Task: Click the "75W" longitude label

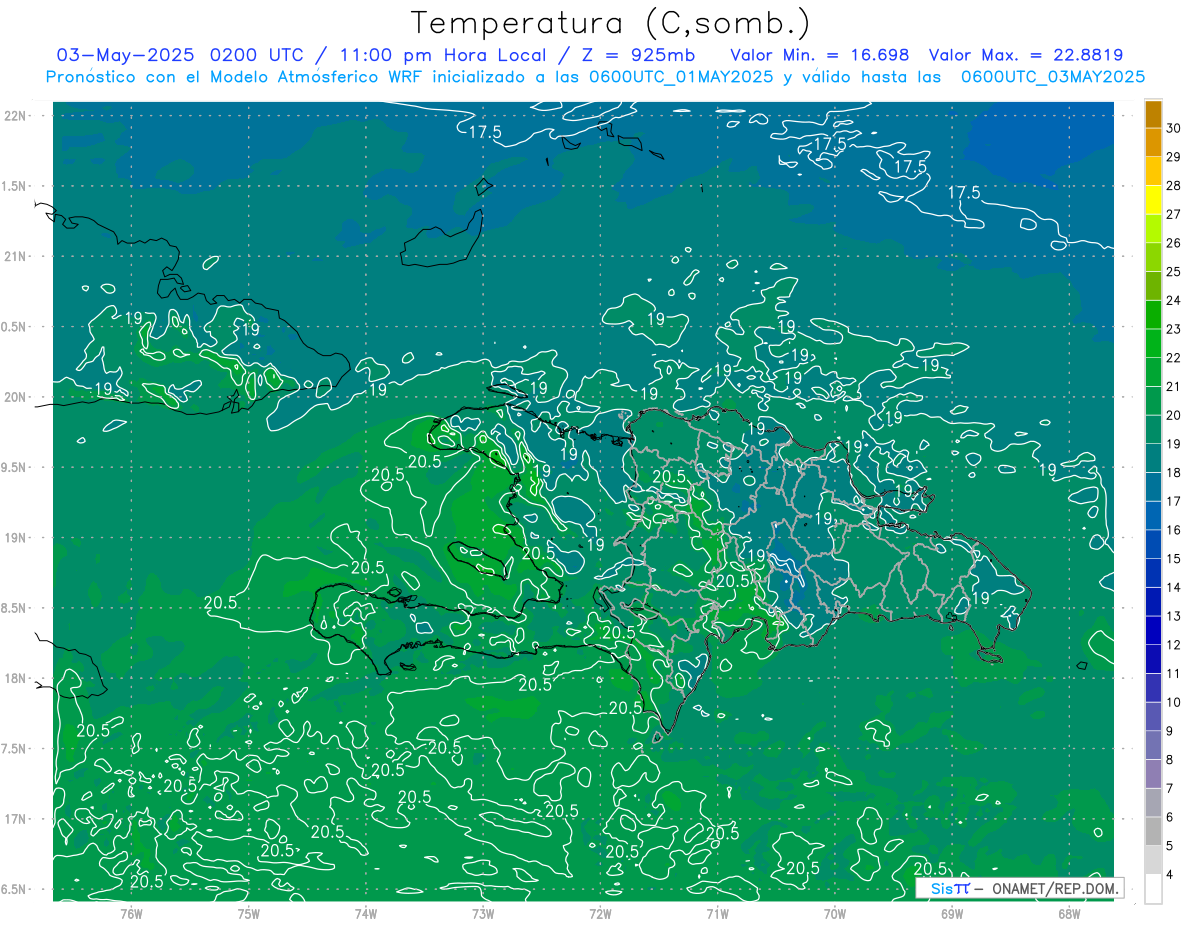Action: point(249,912)
